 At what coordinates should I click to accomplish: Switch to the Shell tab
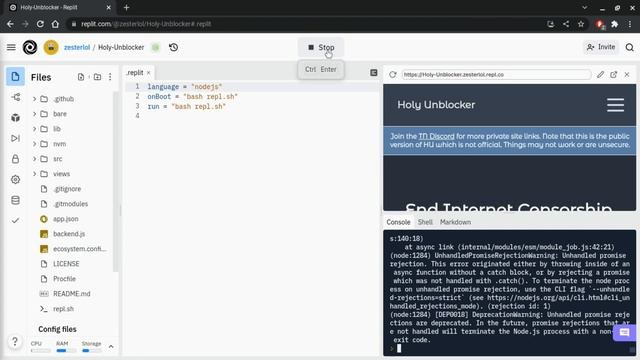click(425, 222)
